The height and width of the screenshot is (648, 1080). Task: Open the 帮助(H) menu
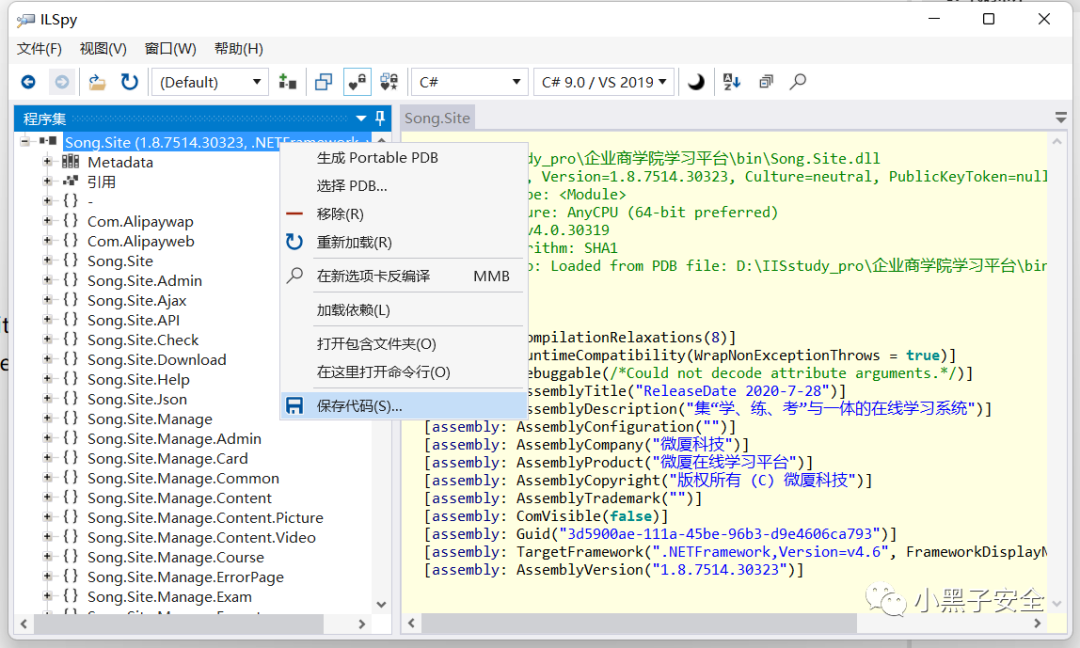pos(238,49)
